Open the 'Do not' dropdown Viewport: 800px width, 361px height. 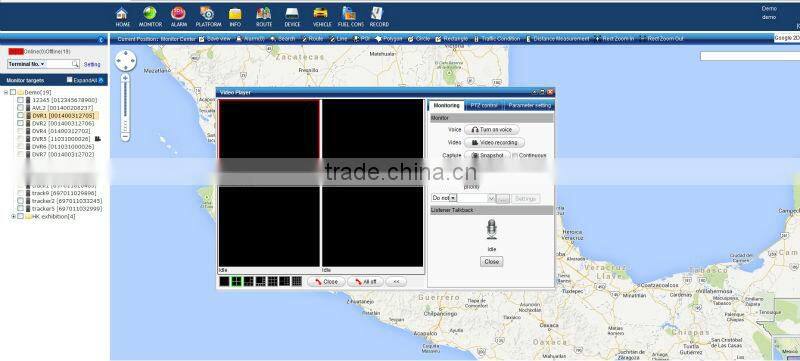point(444,198)
